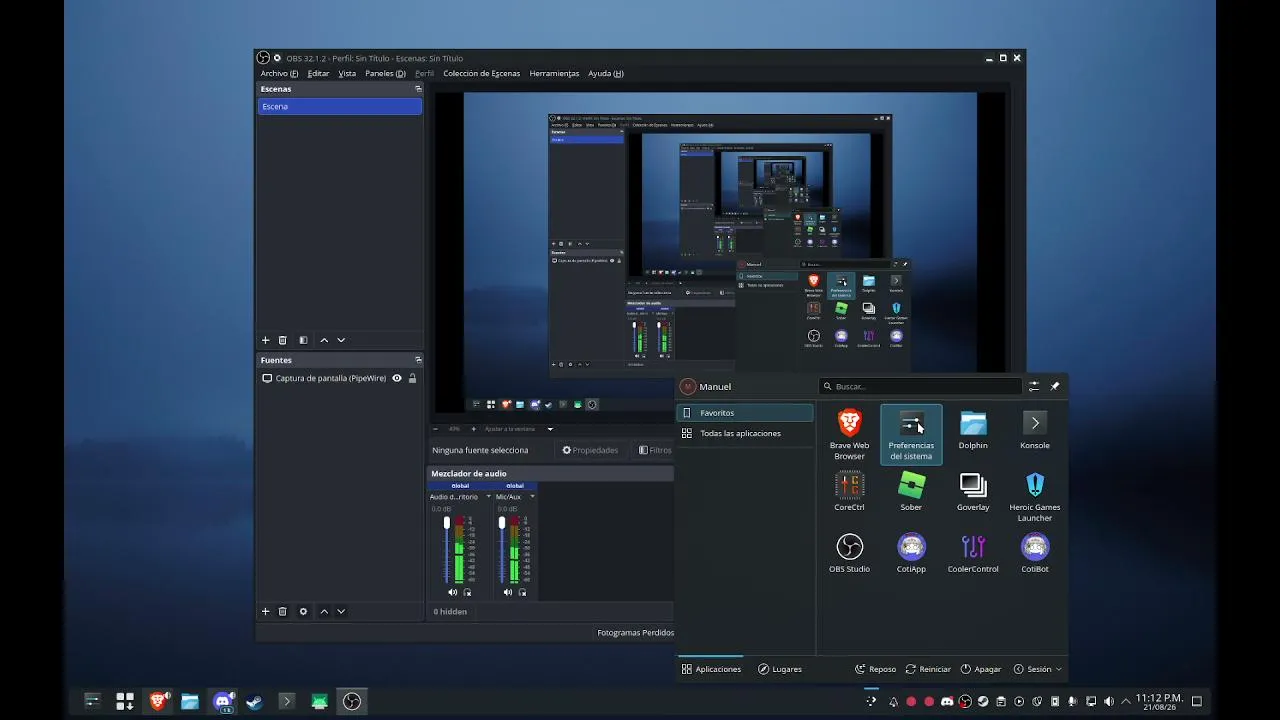Click the Reposo button

click(875, 669)
